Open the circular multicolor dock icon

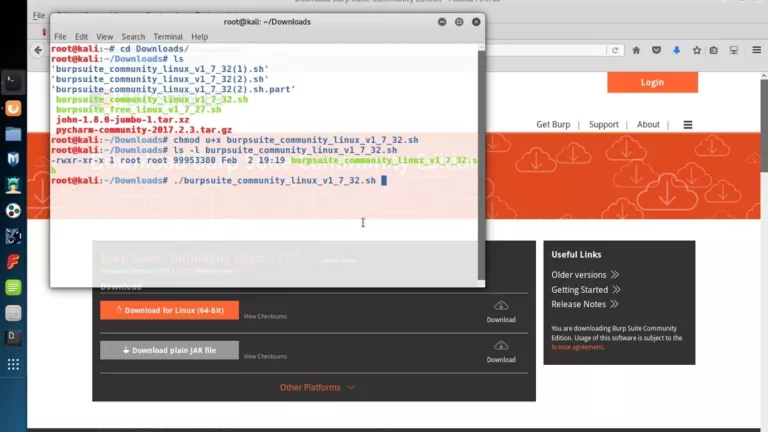tap(13, 211)
